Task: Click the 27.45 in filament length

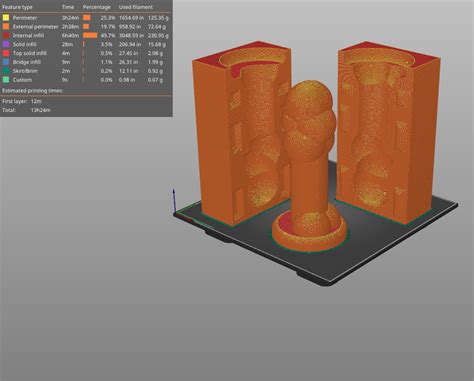Action: coord(129,53)
